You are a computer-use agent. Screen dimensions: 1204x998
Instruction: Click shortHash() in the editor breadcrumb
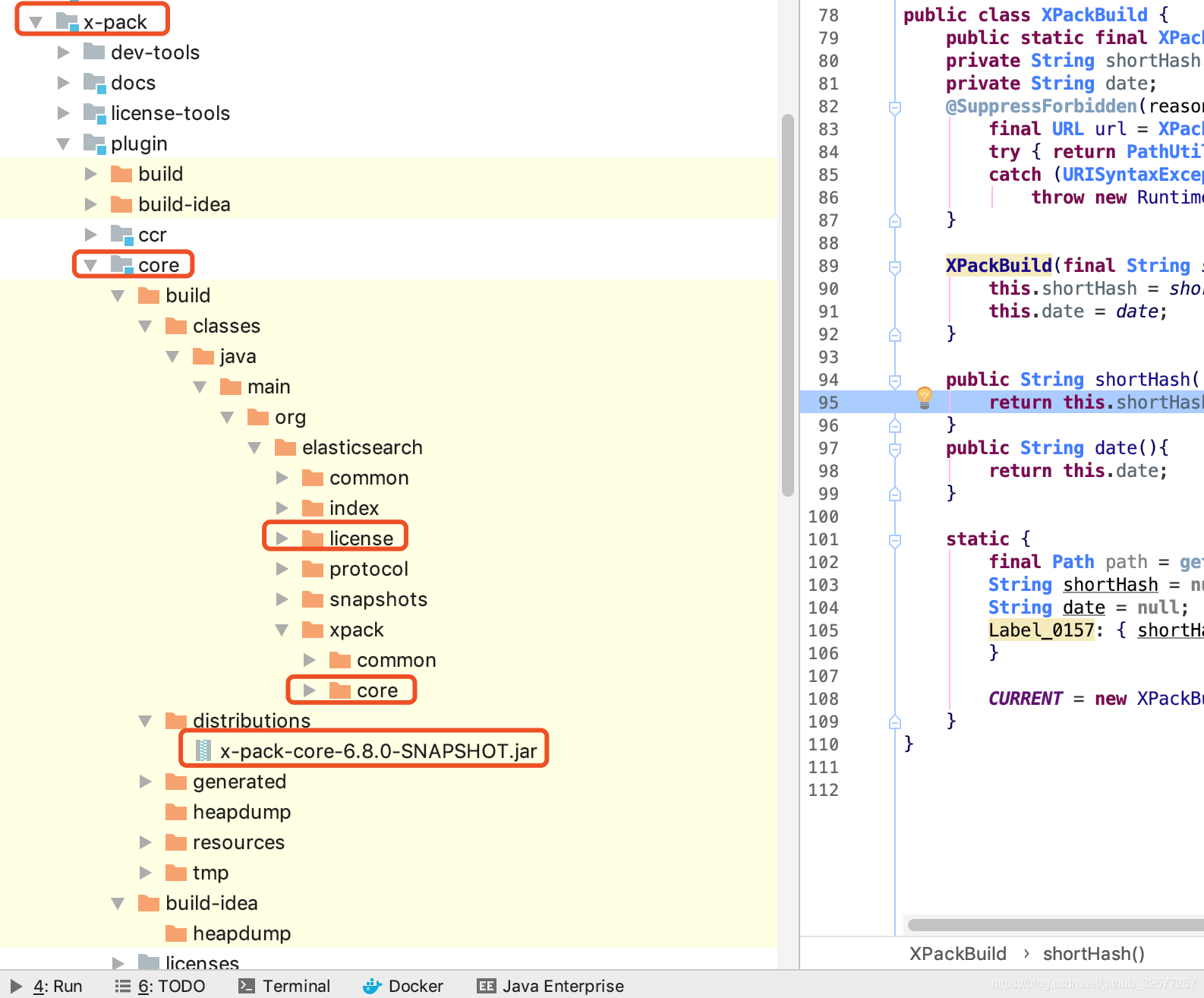(x=1093, y=954)
